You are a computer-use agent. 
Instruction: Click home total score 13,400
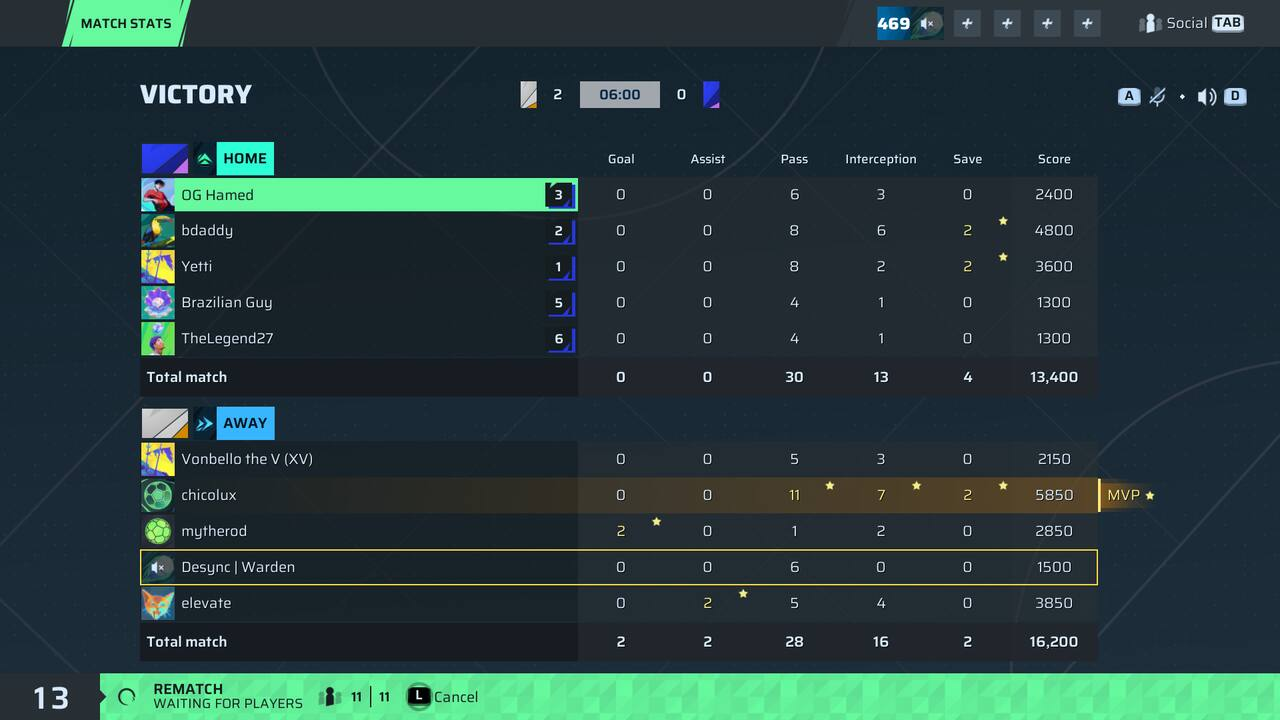(x=1054, y=377)
